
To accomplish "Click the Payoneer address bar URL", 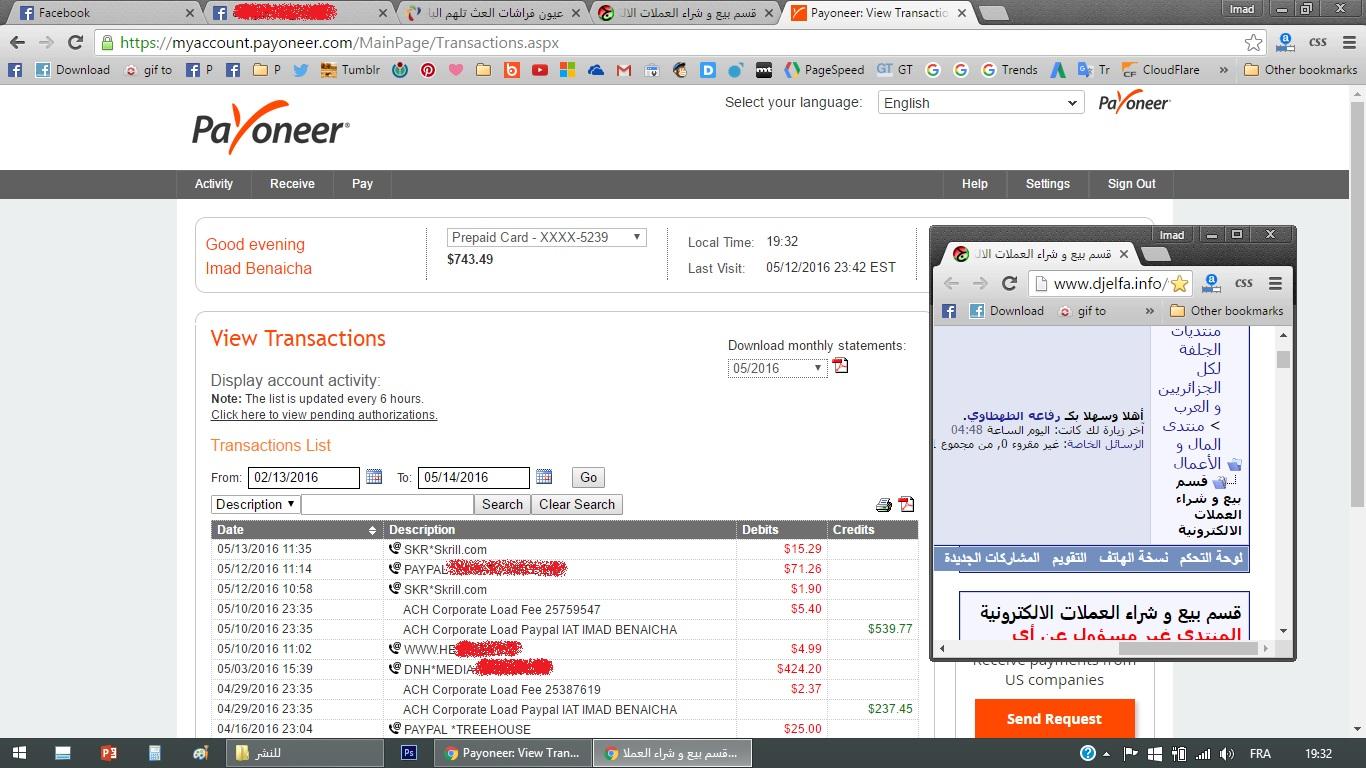I will [339, 43].
